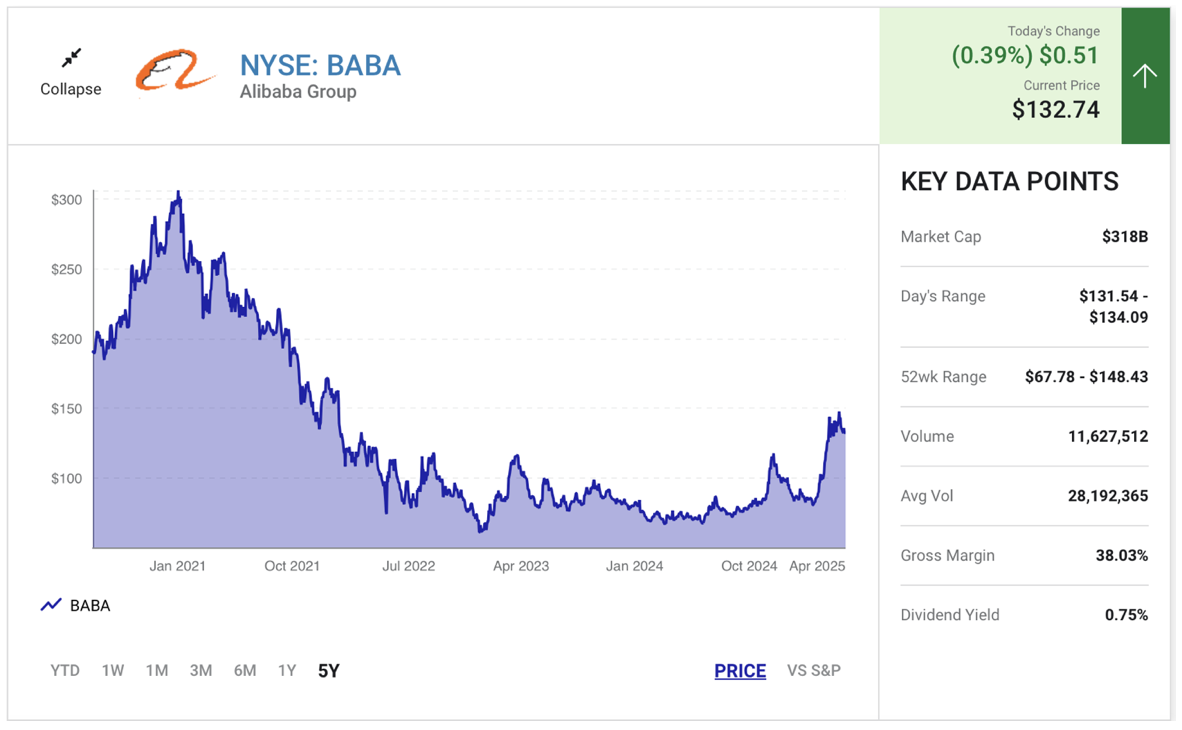
Task: Click the Alibaba Group company name
Action: click(x=298, y=92)
